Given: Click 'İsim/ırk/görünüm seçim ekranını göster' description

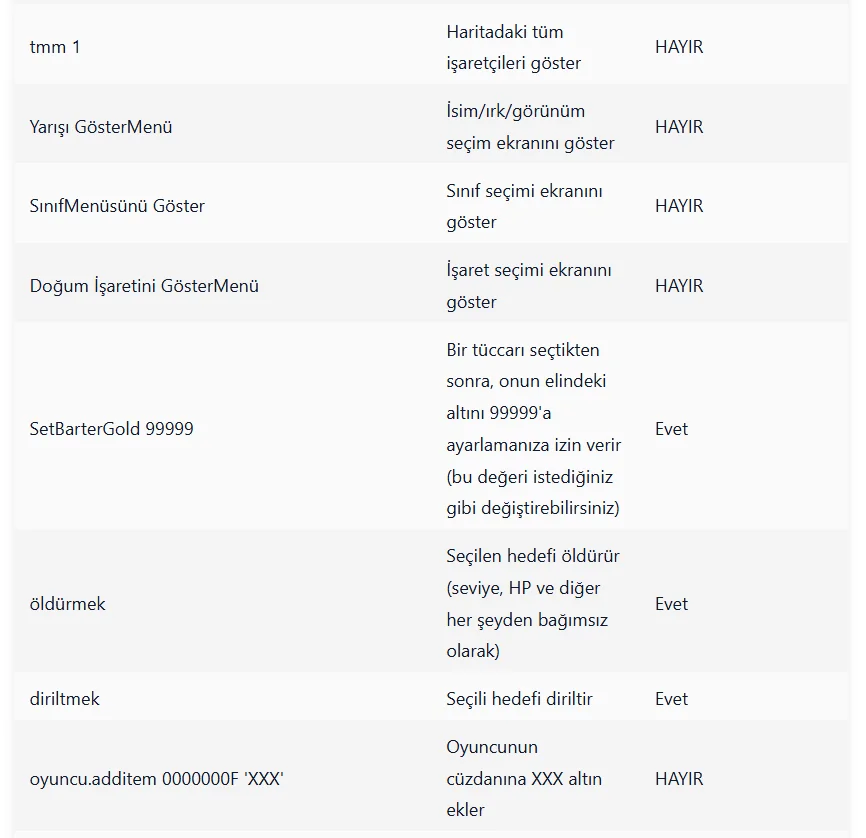Looking at the screenshot, I should pos(530,127).
